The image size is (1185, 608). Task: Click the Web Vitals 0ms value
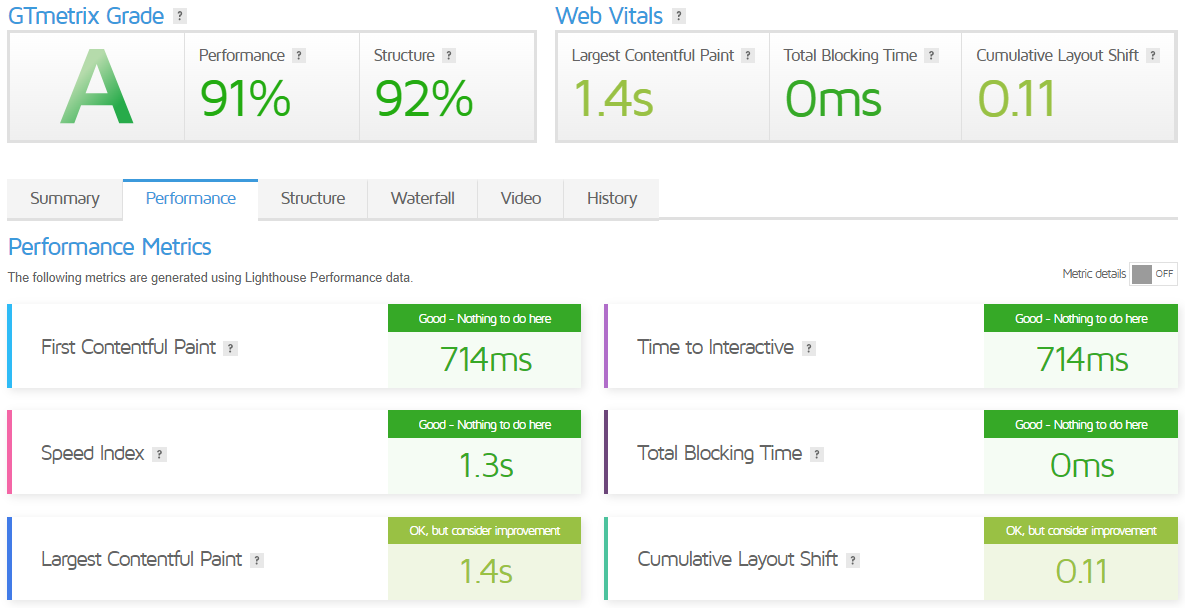point(833,99)
